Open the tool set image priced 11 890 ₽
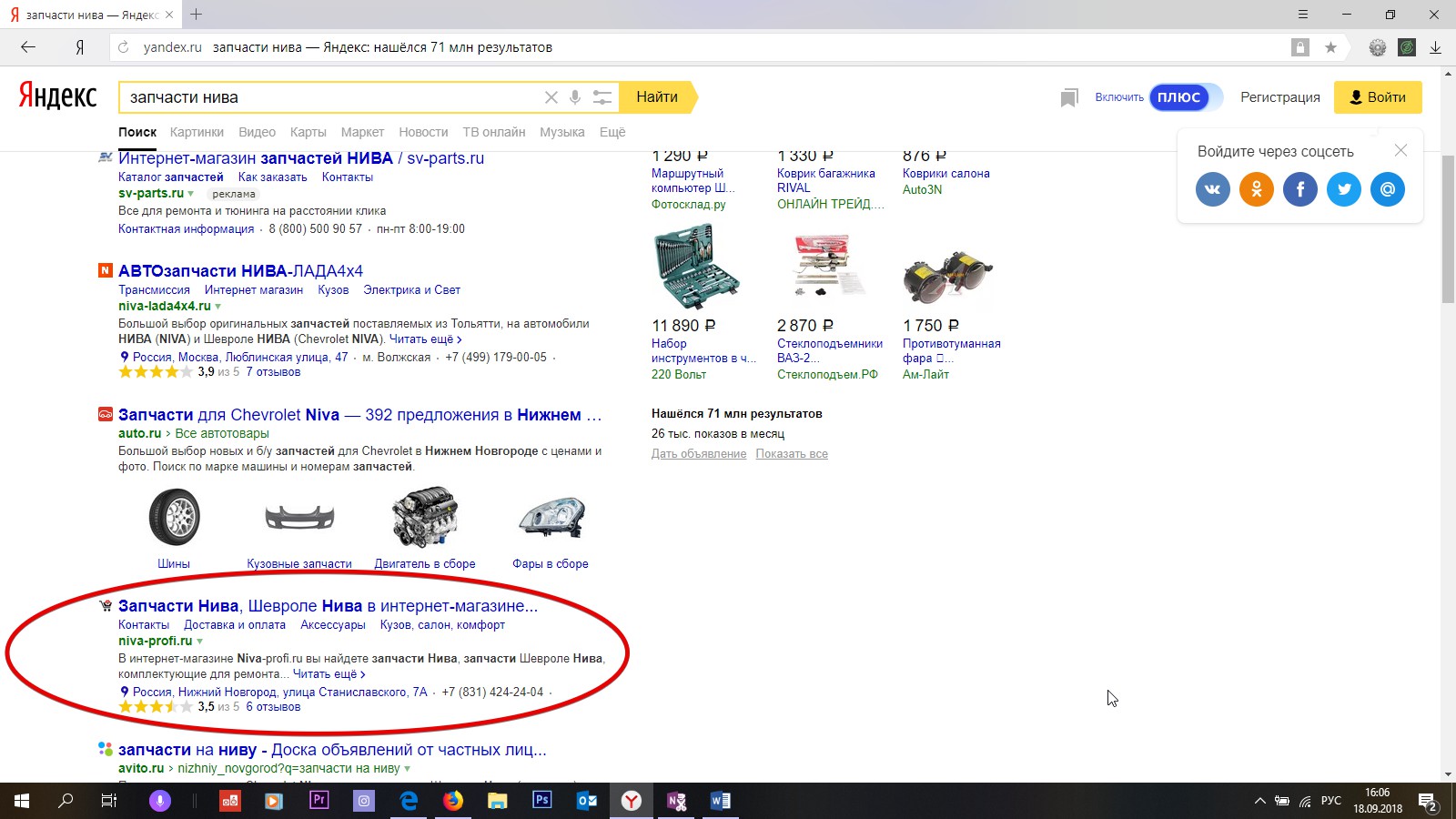This screenshot has height=819, width=1456. pyautogui.click(x=696, y=268)
